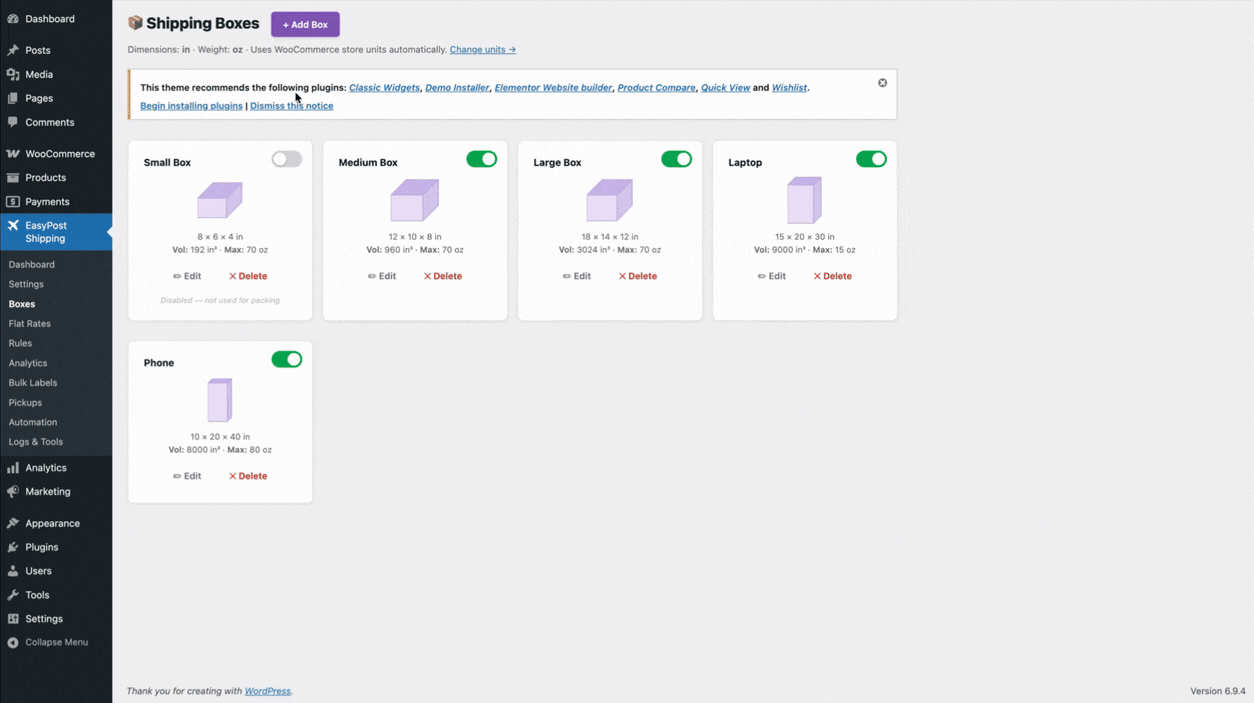The height and width of the screenshot is (703, 1254).
Task: Open Rules submenu item
Action: click(x=20, y=343)
